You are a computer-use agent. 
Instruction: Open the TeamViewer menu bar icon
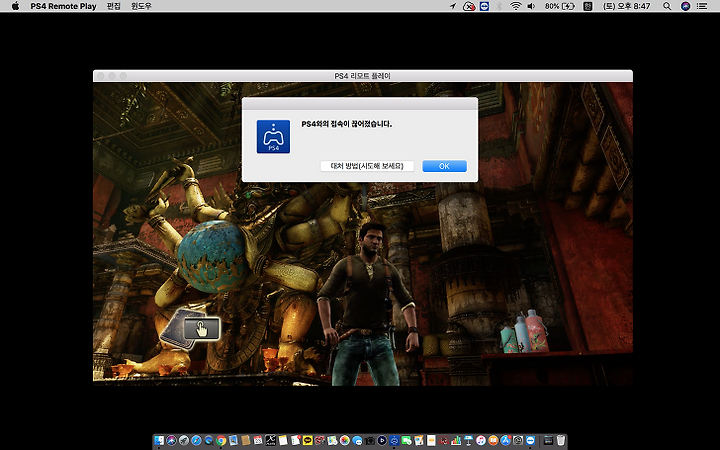tap(484, 6)
